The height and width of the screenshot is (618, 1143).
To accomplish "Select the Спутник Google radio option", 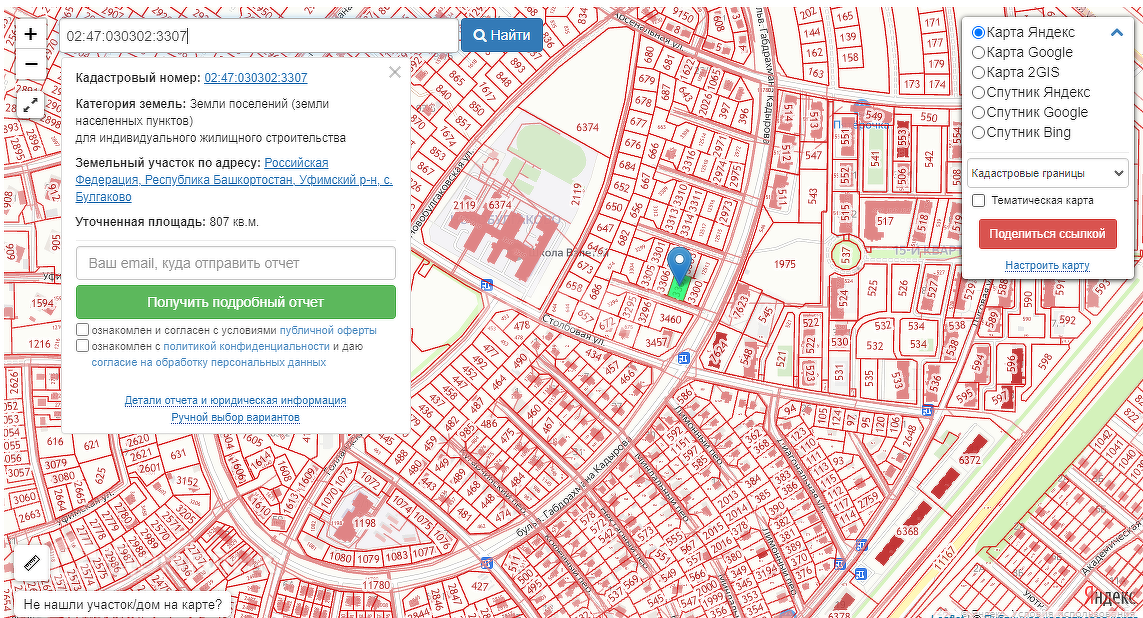I will click(x=979, y=112).
